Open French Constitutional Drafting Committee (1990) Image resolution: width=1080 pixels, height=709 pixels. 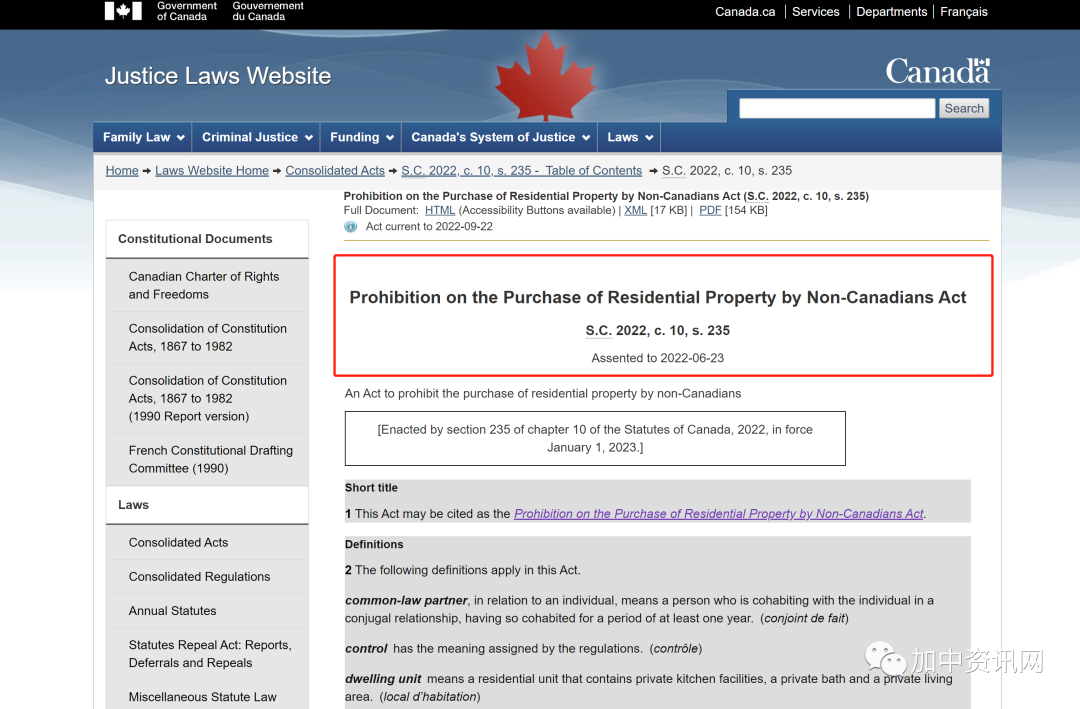207,459
